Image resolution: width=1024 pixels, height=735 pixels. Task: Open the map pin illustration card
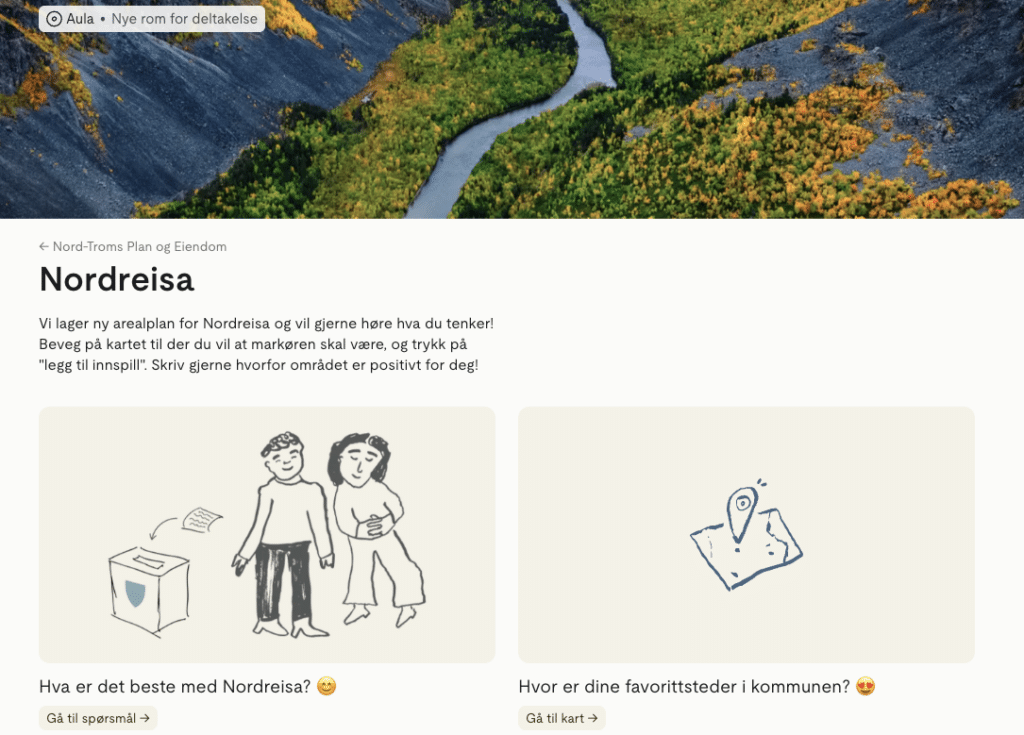point(746,535)
